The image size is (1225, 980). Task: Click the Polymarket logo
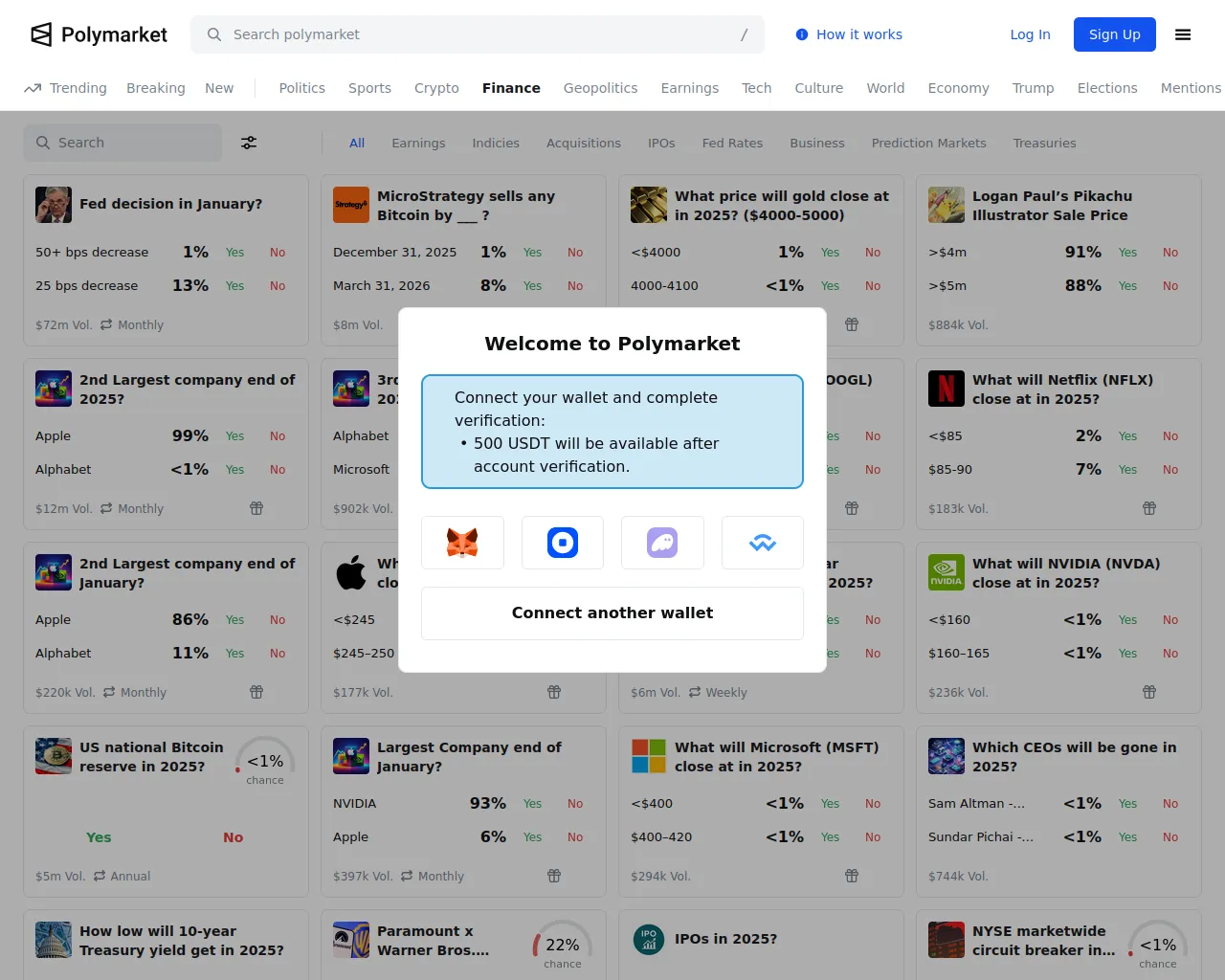point(99,34)
